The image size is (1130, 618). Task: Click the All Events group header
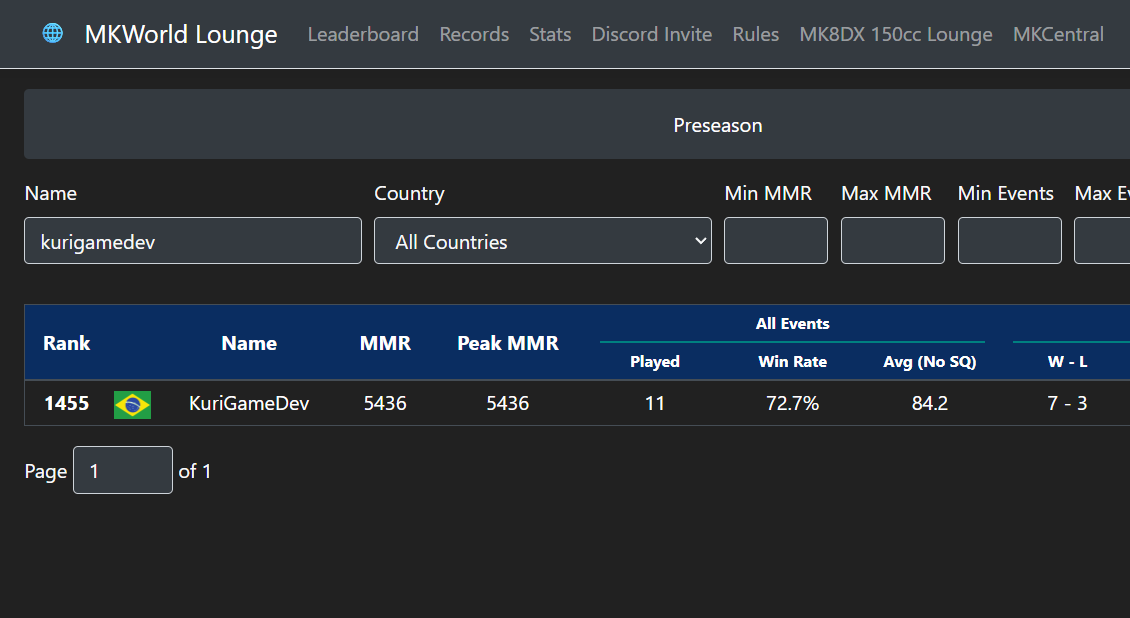[792, 324]
